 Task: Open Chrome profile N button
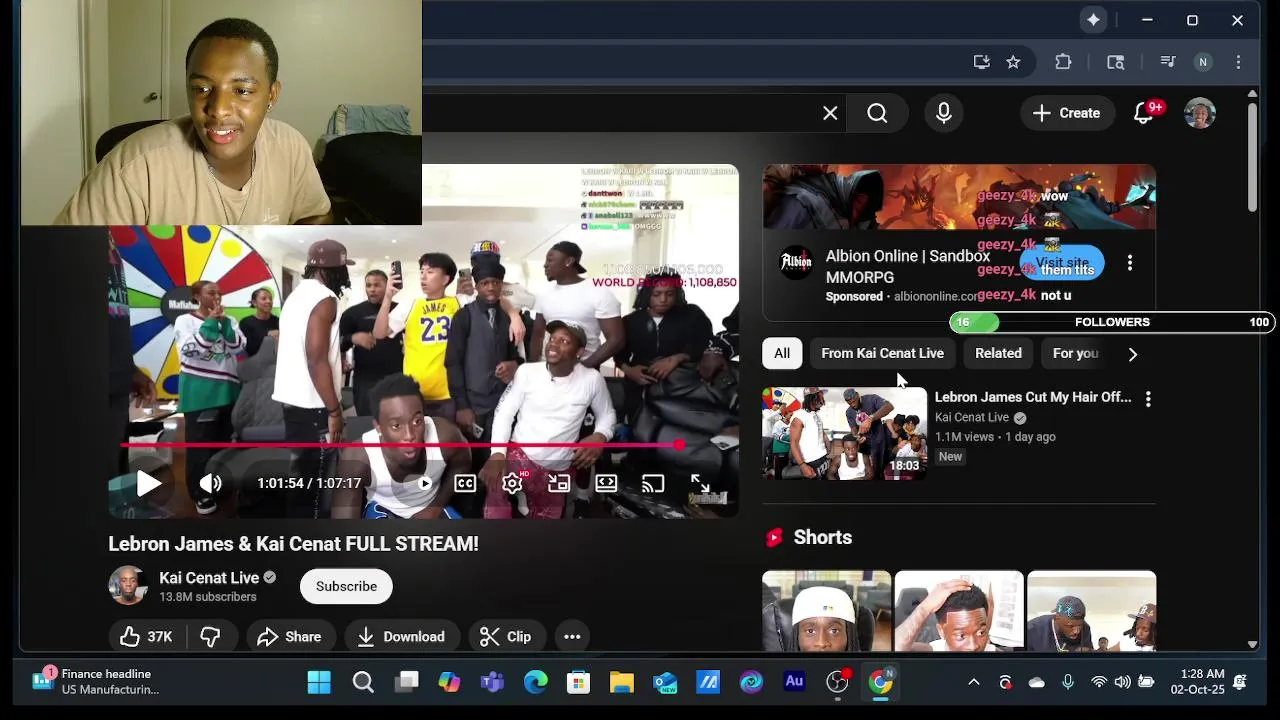click(1203, 62)
